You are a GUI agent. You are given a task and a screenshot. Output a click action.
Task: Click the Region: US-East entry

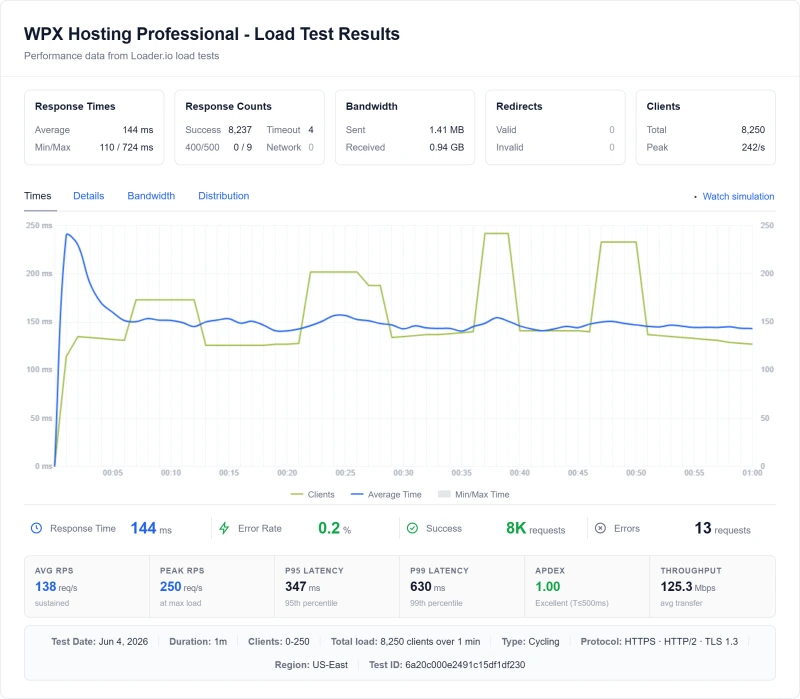click(311, 665)
